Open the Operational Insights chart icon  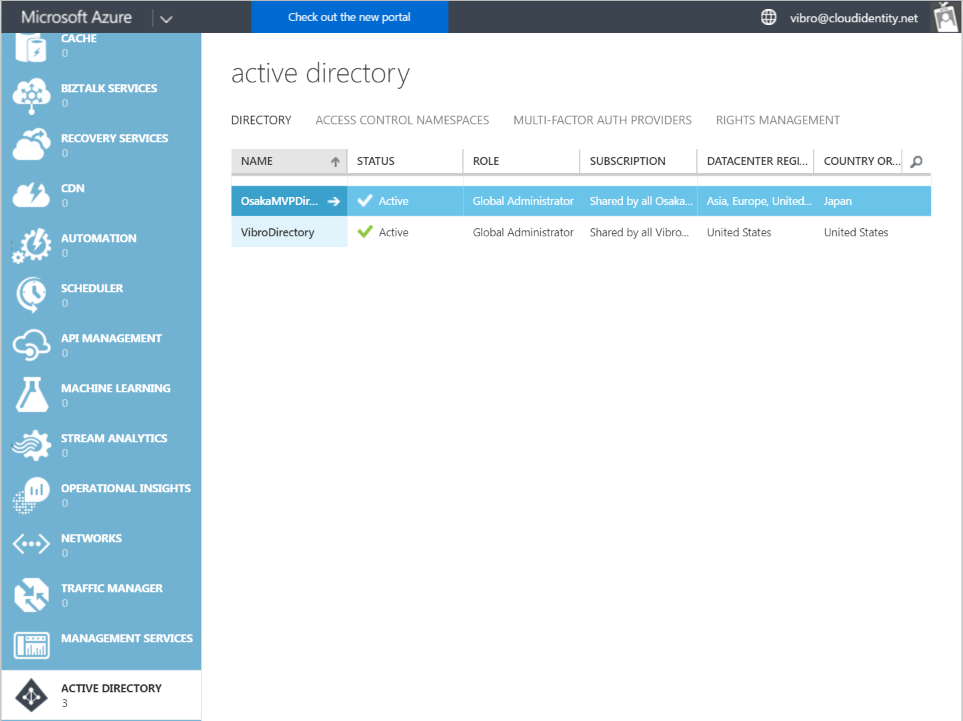tap(31, 495)
